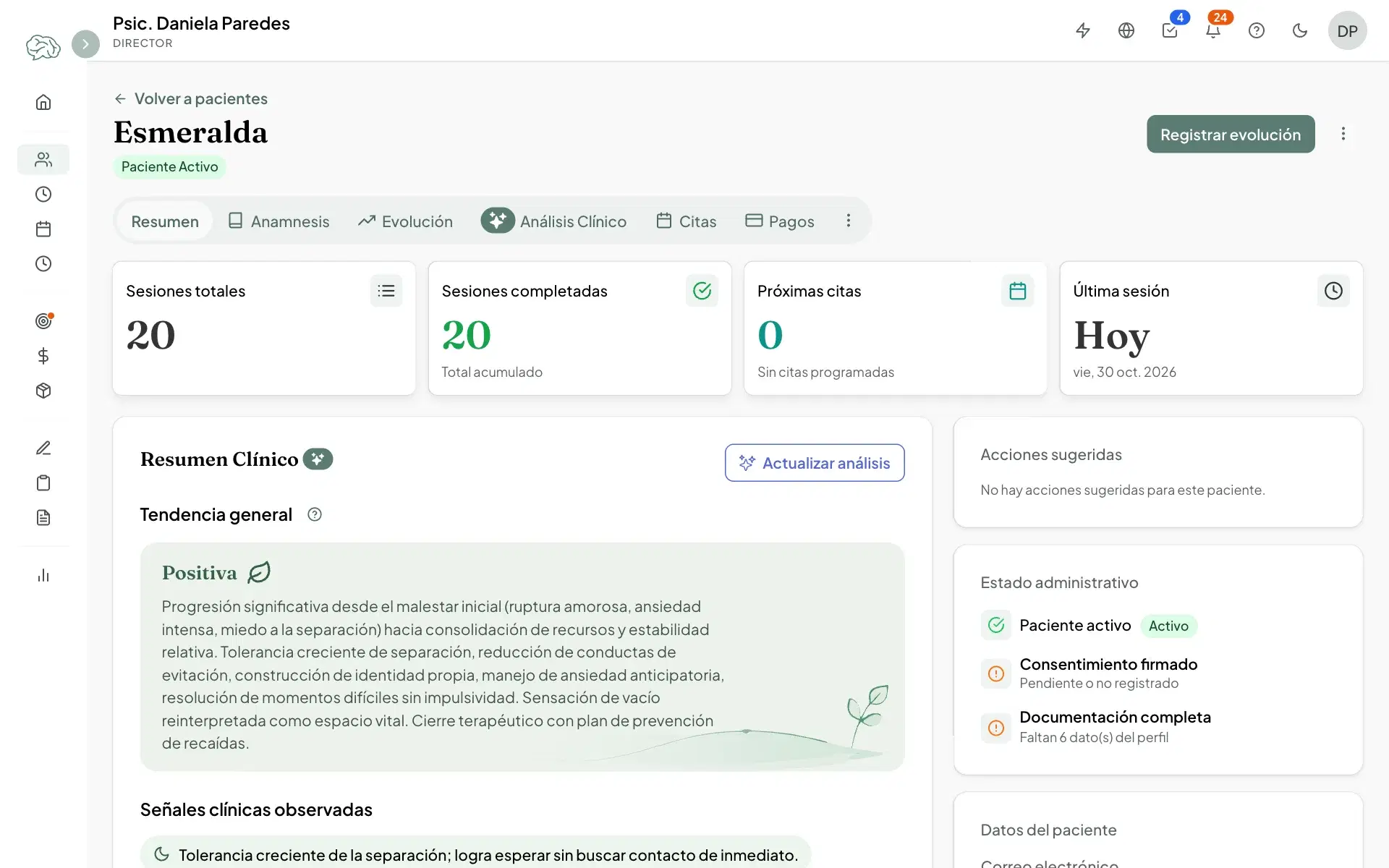Open the patients icon in sidebar
This screenshot has width=1389, height=868.
click(43, 159)
